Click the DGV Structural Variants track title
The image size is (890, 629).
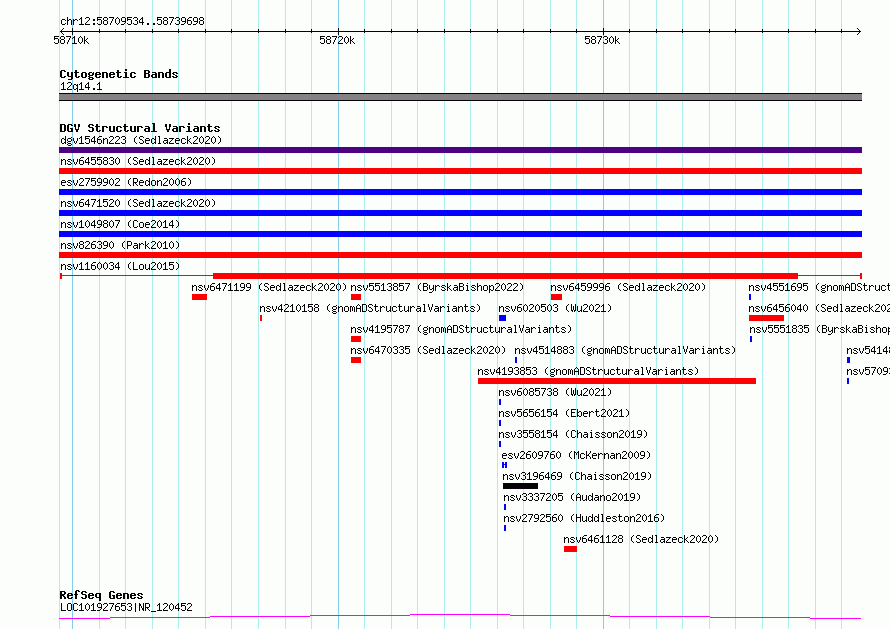[x=140, y=128]
